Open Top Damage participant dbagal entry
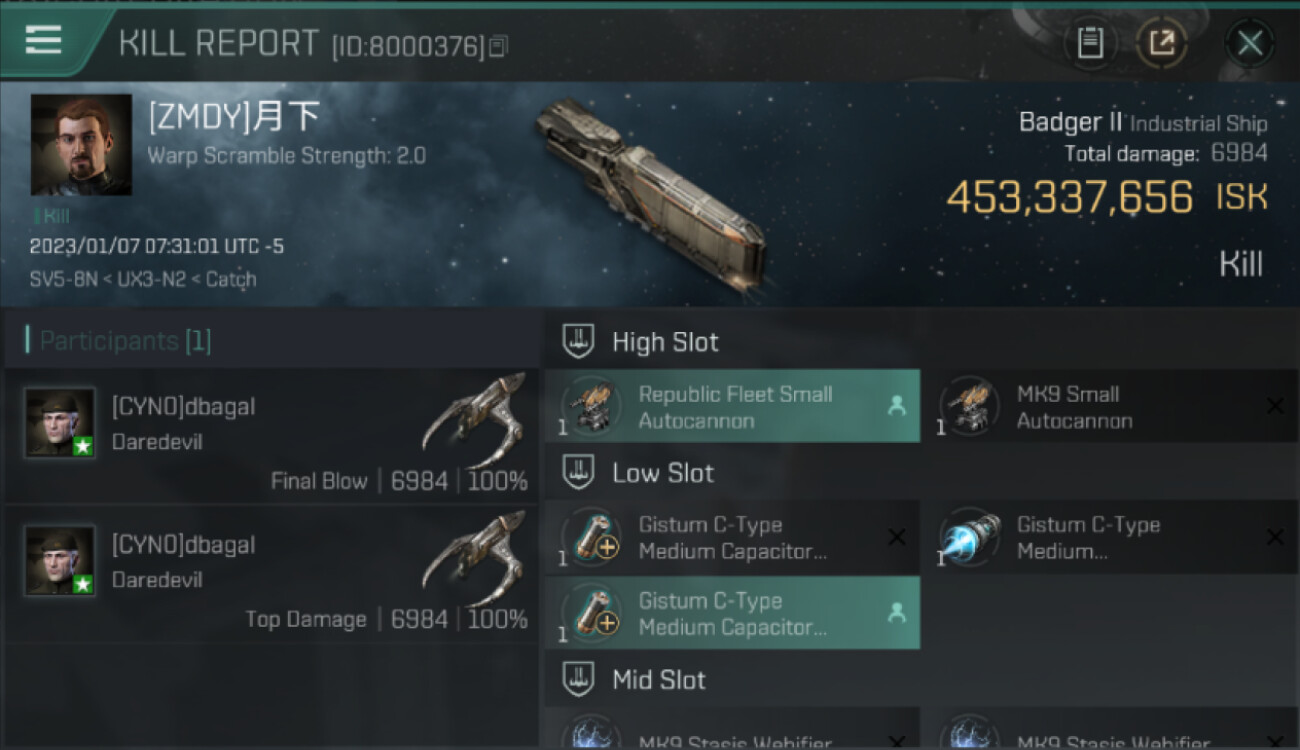The height and width of the screenshot is (750, 1300). (272, 573)
